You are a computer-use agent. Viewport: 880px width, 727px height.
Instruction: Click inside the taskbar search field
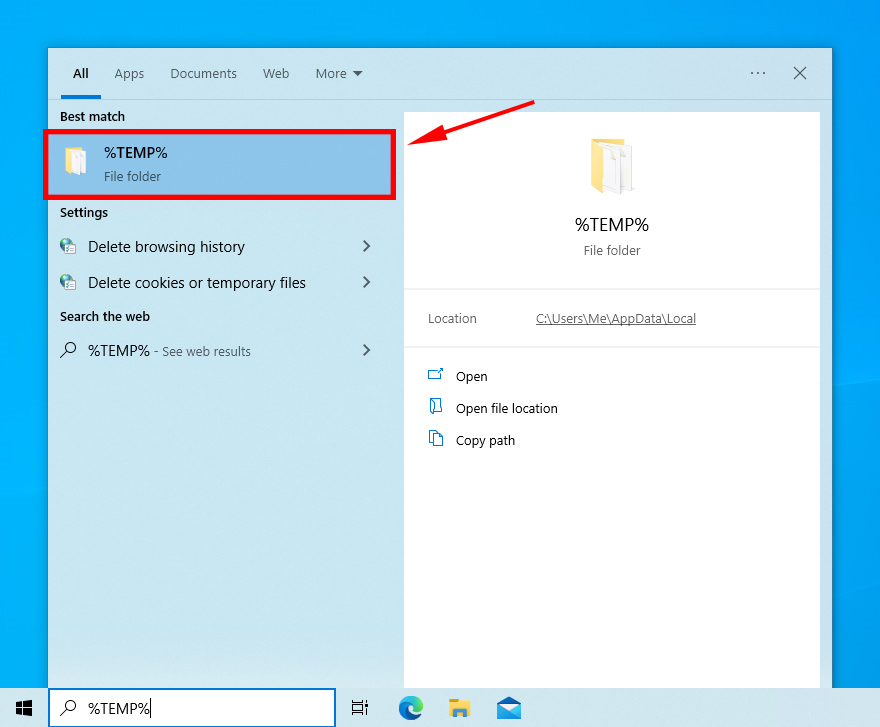tap(192, 707)
